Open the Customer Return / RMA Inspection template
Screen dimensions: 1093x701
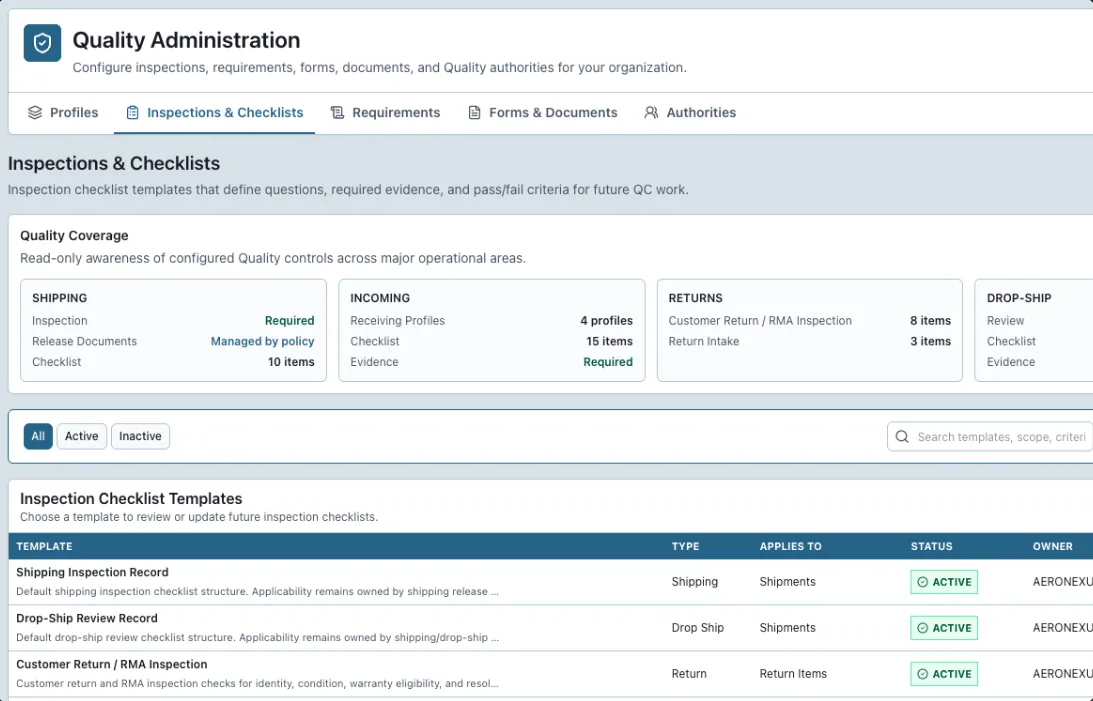click(112, 664)
